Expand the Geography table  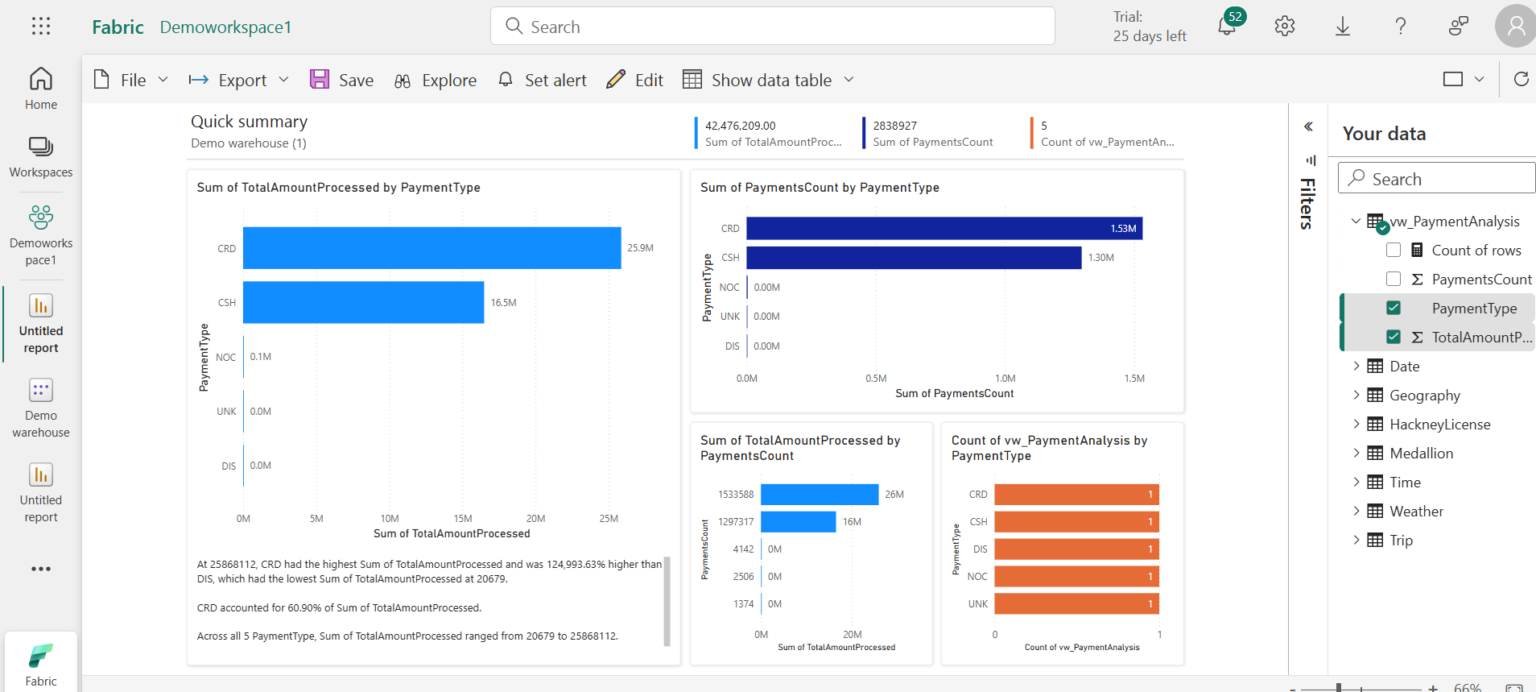coord(1356,395)
